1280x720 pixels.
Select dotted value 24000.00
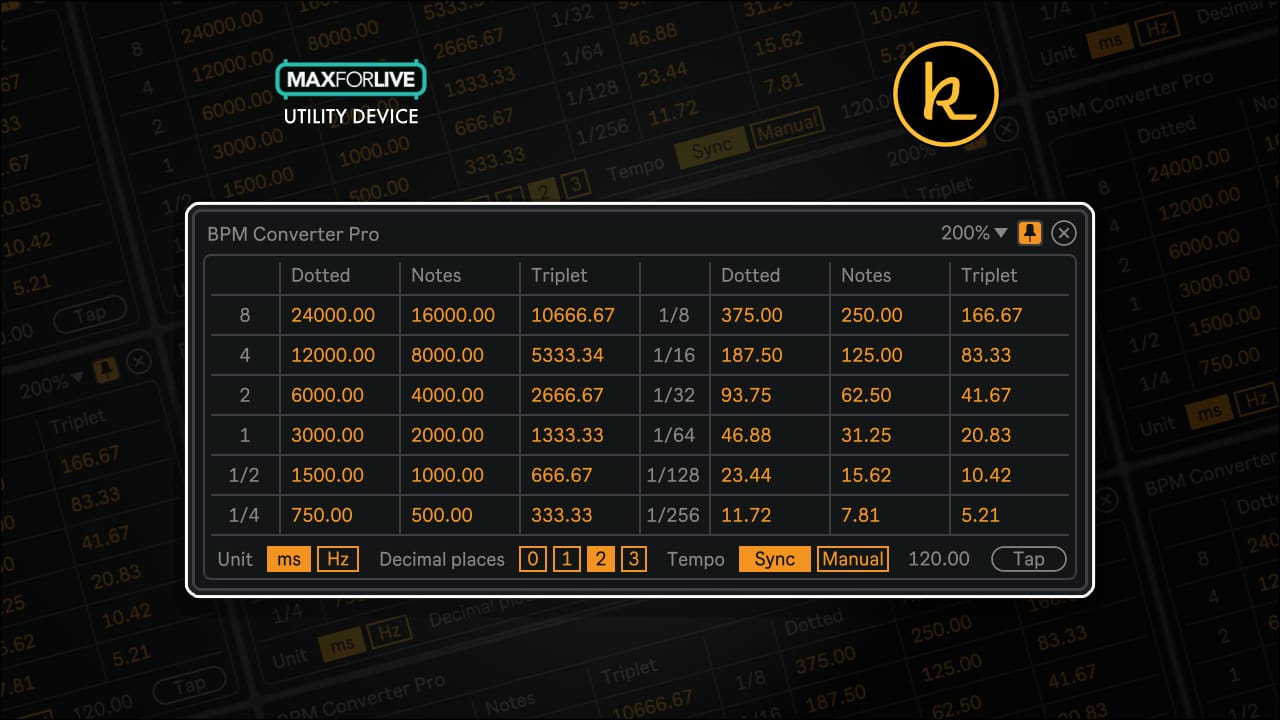[333, 315]
